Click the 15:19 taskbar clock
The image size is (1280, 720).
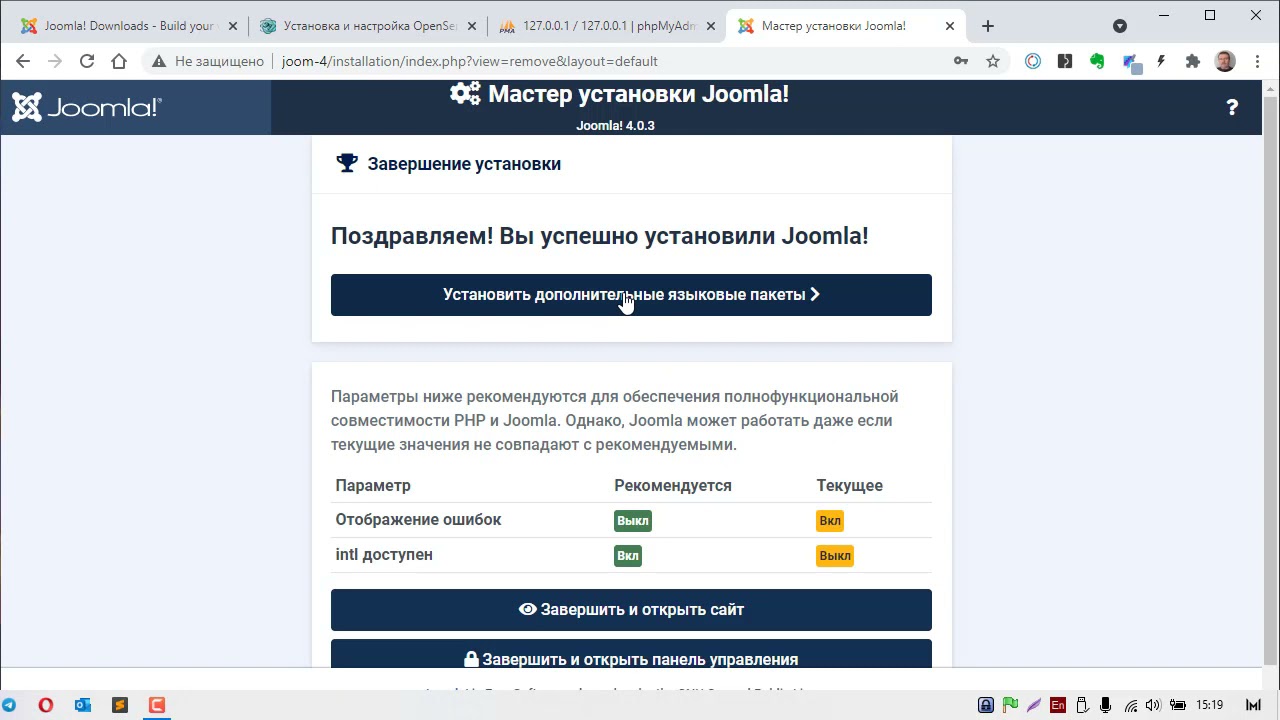(x=1209, y=705)
